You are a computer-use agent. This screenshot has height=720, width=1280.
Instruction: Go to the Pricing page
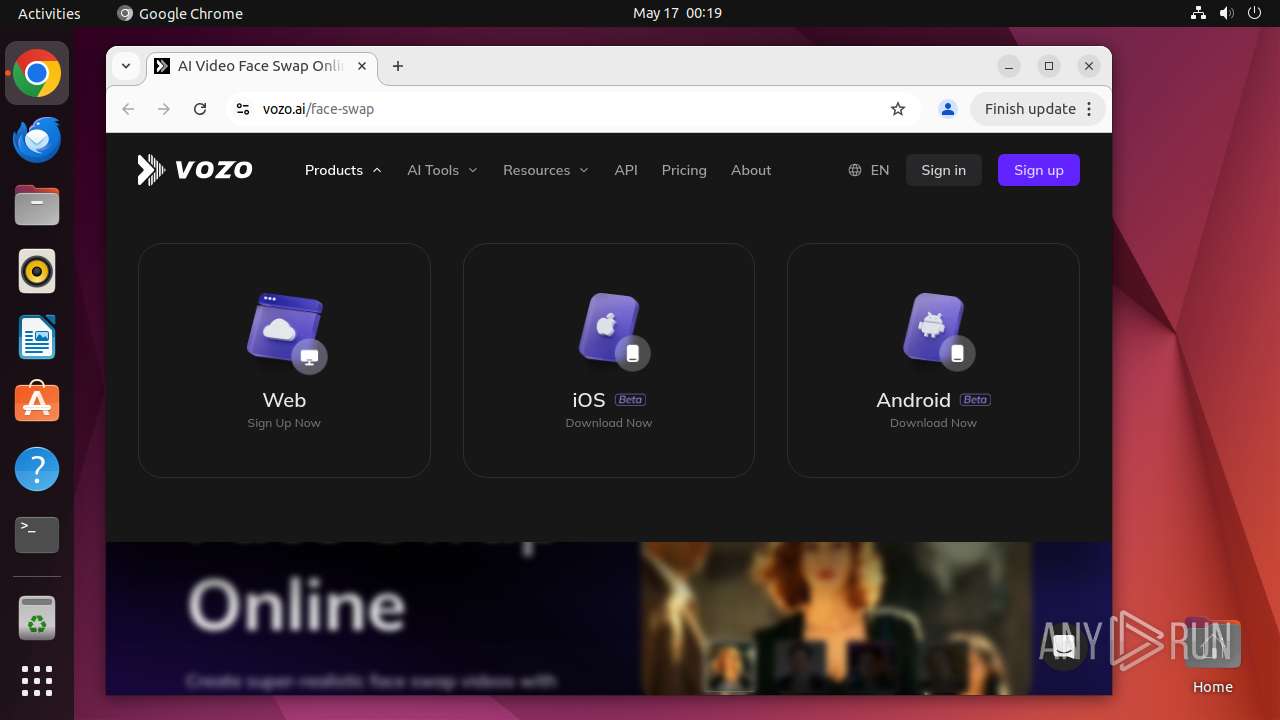[684, 170]
